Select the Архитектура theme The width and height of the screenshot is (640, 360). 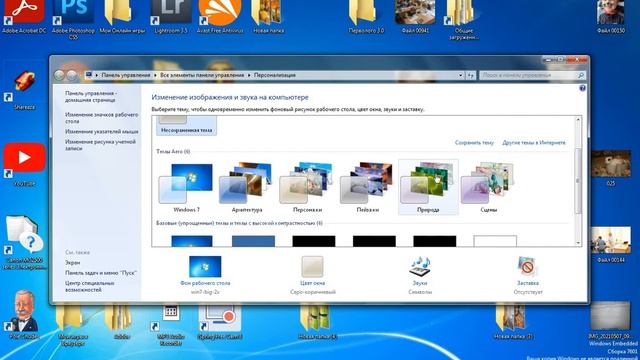point(247,187)
